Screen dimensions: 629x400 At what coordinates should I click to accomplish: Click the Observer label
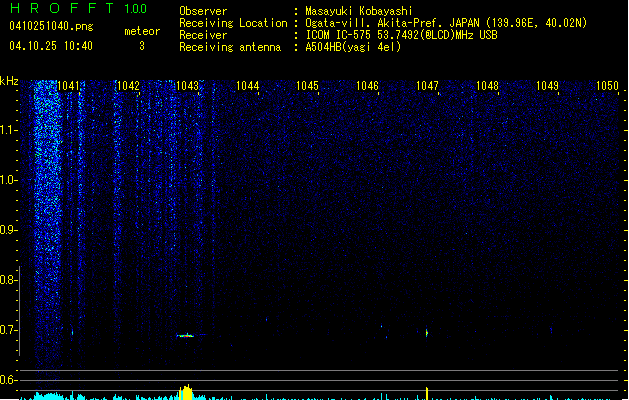point(203,11)
